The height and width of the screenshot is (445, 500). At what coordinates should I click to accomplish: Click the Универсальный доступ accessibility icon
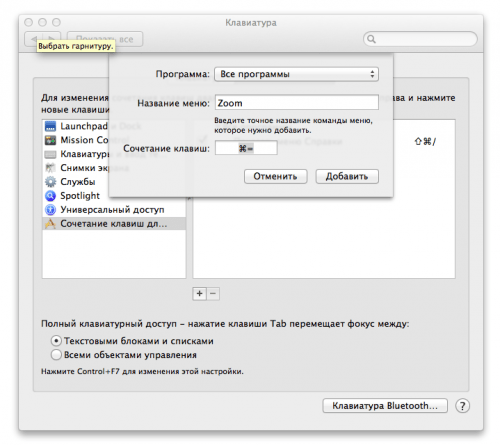(x=50, y=210)
